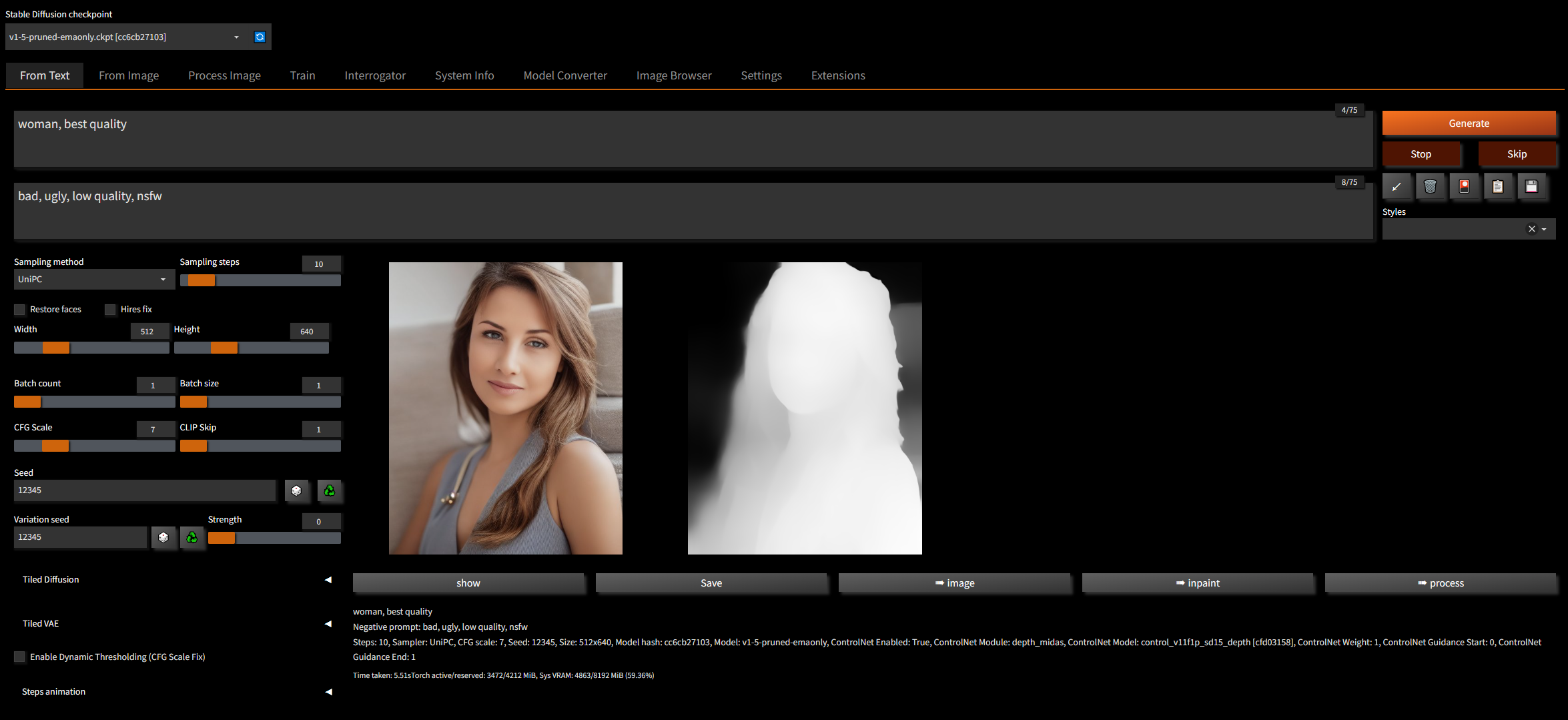
Task: Check Enable Dynamic Thresholding (CFG Scale Fix)
Action: [x=20, y=657]
